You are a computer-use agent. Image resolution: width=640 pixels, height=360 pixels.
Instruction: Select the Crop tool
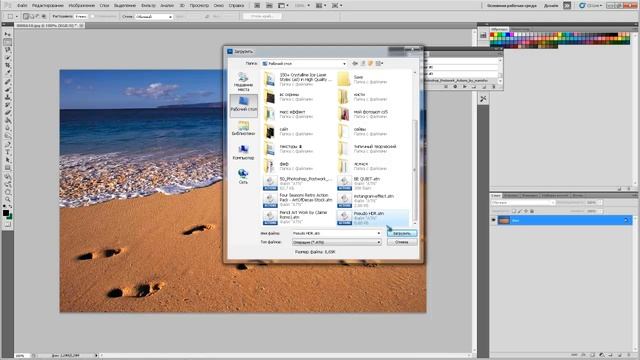pos(7,66)
